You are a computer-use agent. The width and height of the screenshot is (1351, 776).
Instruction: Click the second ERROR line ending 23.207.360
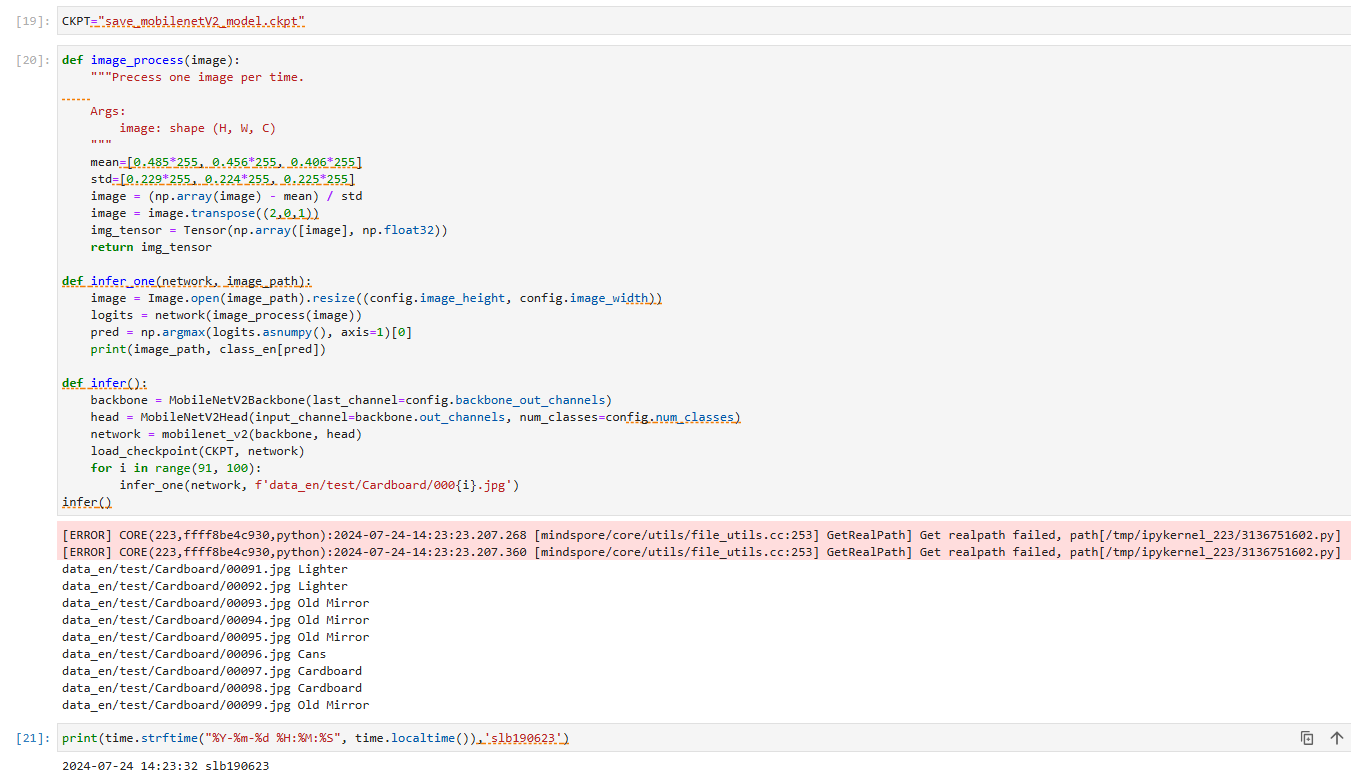coord(701,552)
